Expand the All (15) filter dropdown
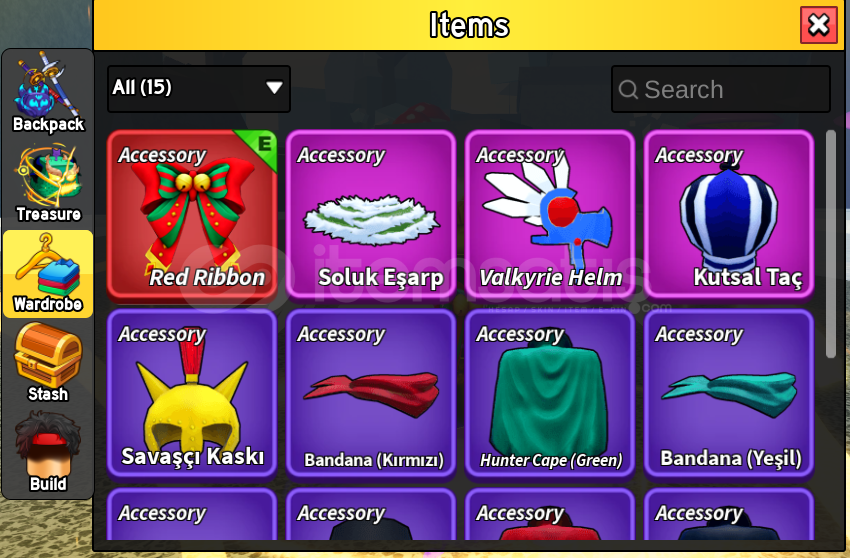 coord(199,88)
